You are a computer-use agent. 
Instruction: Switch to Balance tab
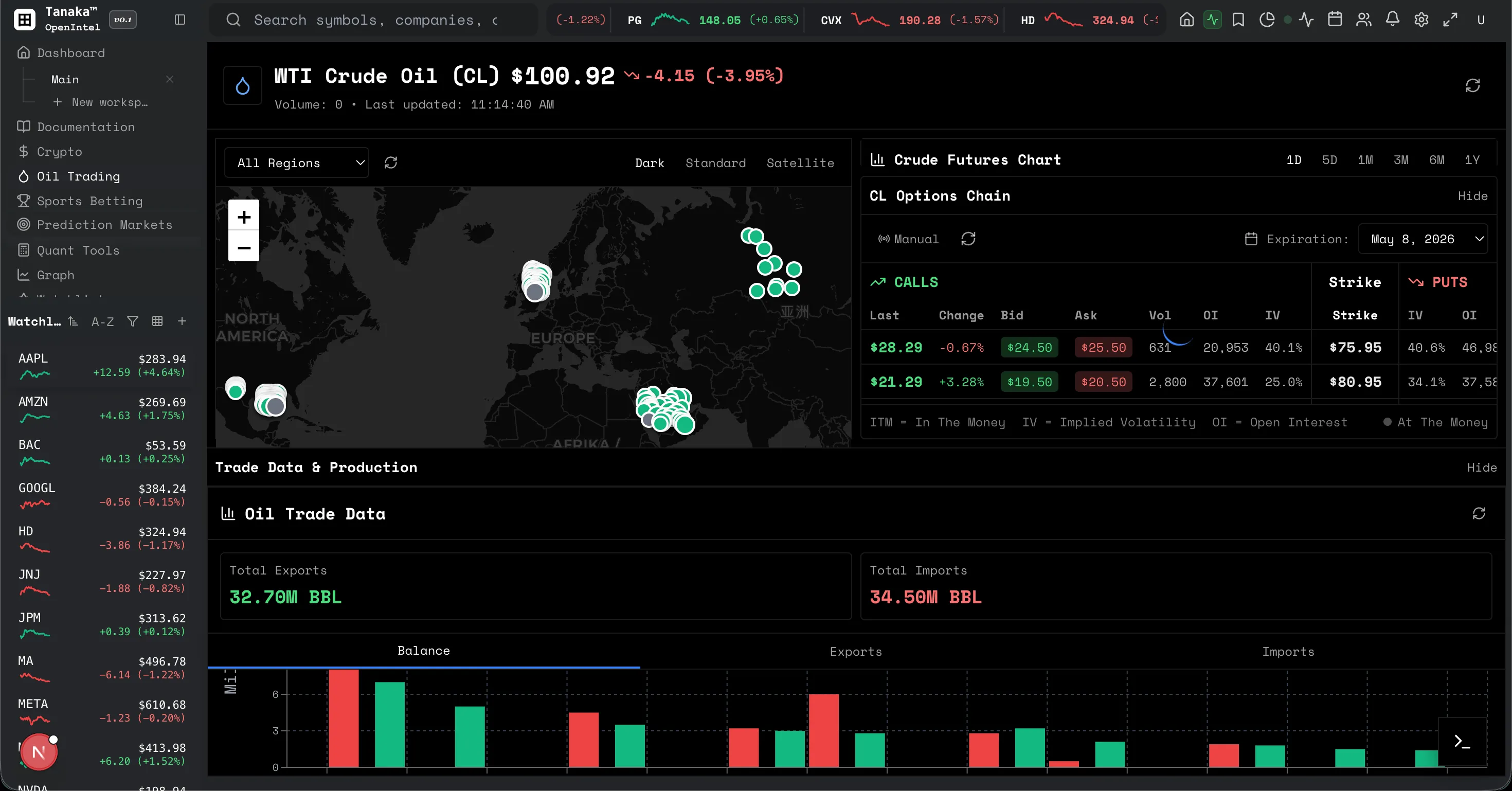[424, 651]
